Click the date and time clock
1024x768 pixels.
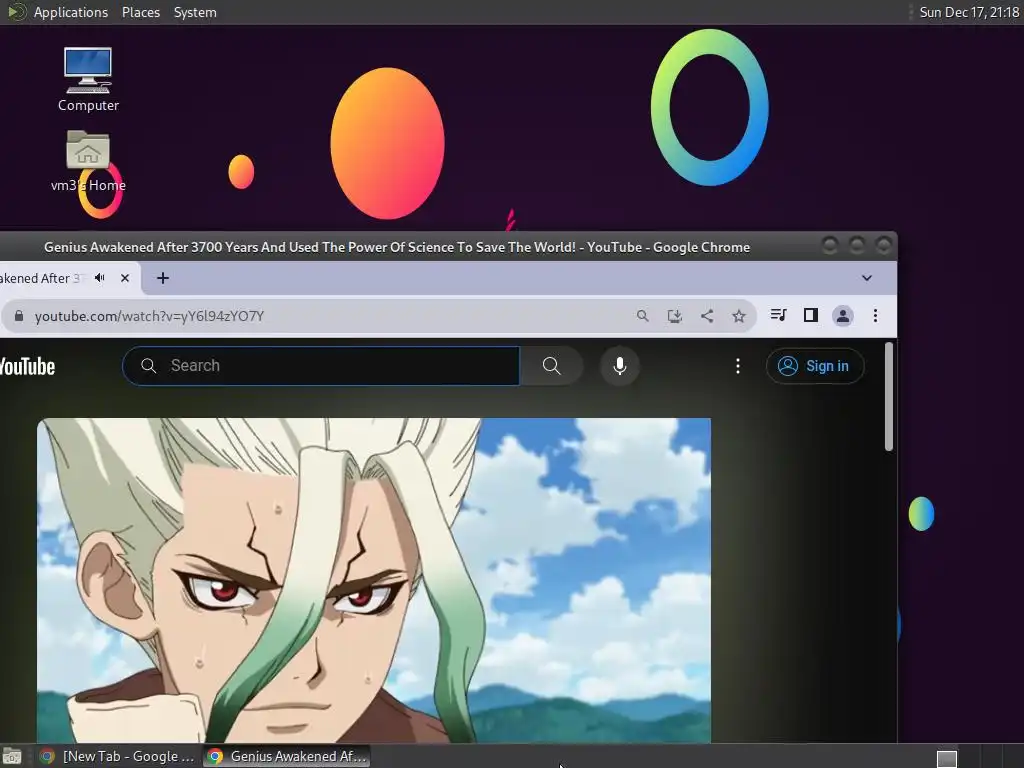[969, 12]
